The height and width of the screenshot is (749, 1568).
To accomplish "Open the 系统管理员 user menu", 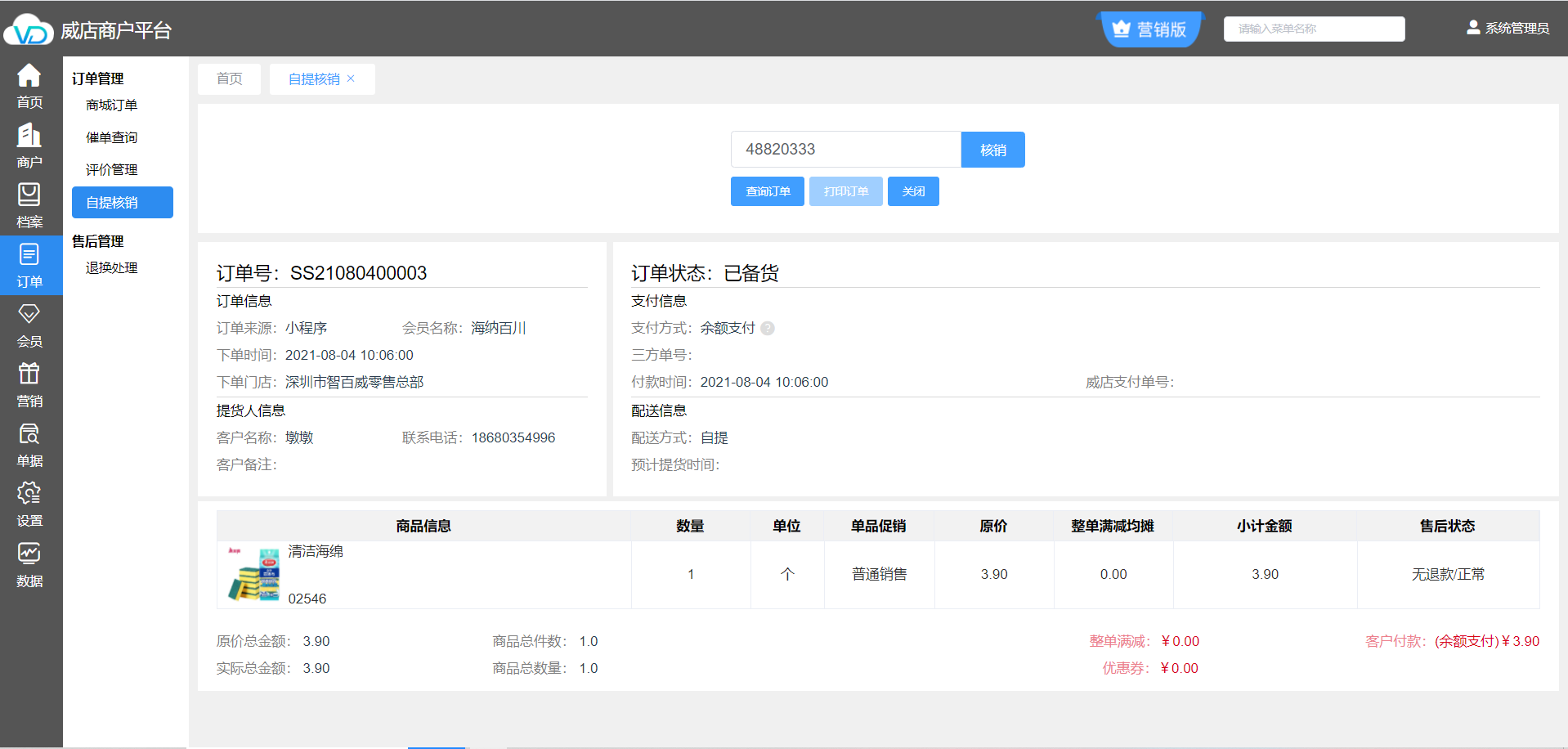I will tap(1508, 29).
